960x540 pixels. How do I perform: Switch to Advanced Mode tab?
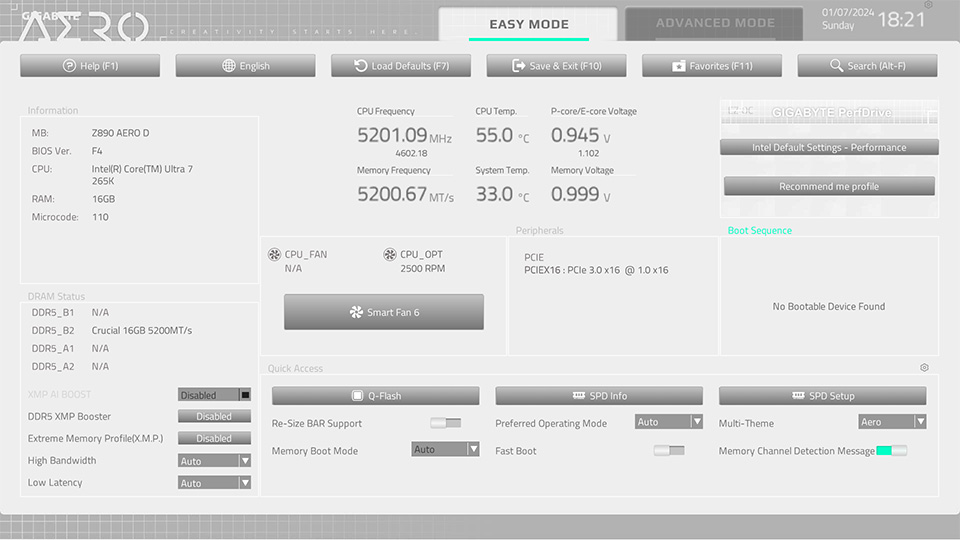click(714, 23)
